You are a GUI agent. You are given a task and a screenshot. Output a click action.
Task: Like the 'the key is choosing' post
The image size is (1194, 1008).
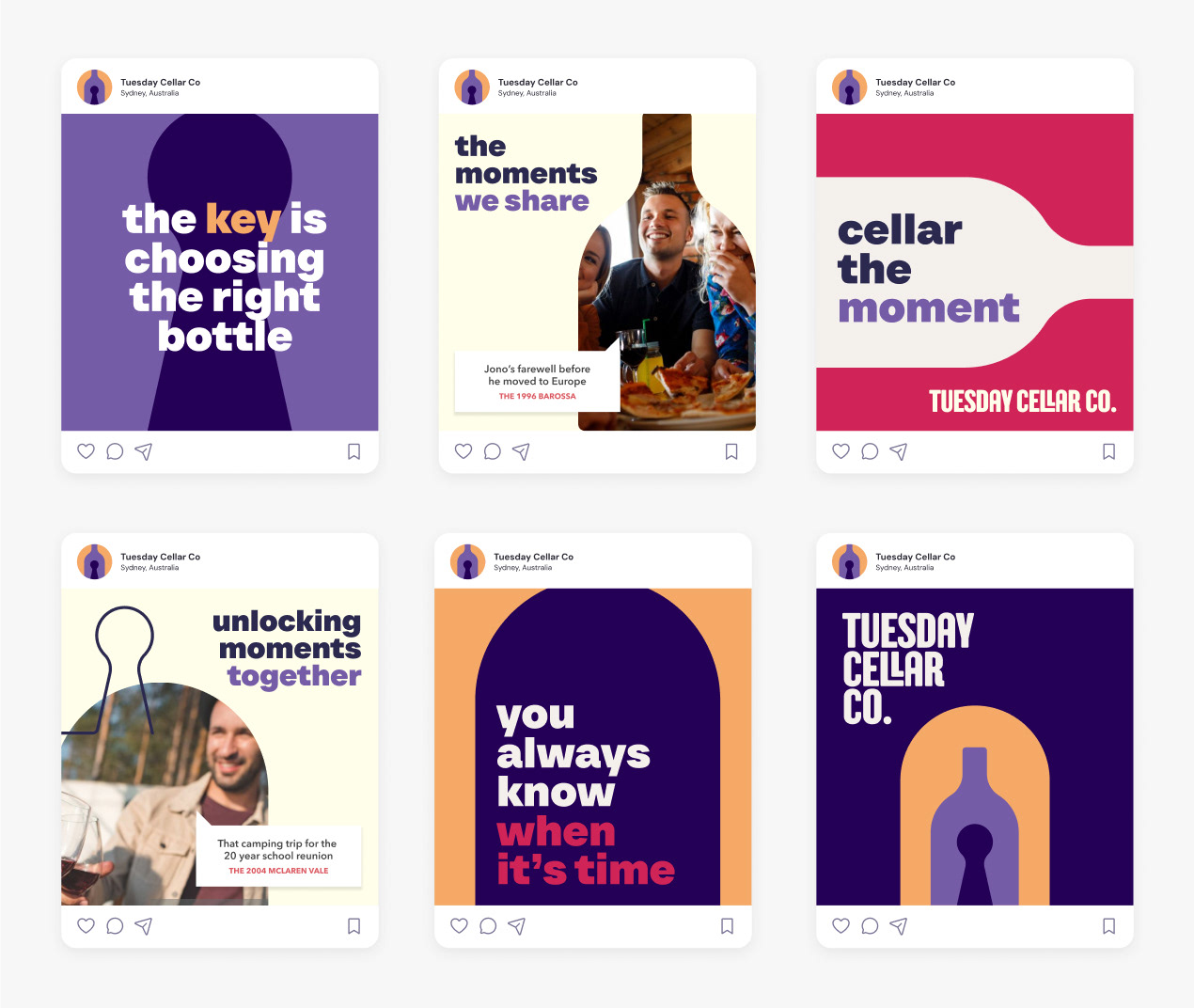pyautogui.click(x=86, y=451)
